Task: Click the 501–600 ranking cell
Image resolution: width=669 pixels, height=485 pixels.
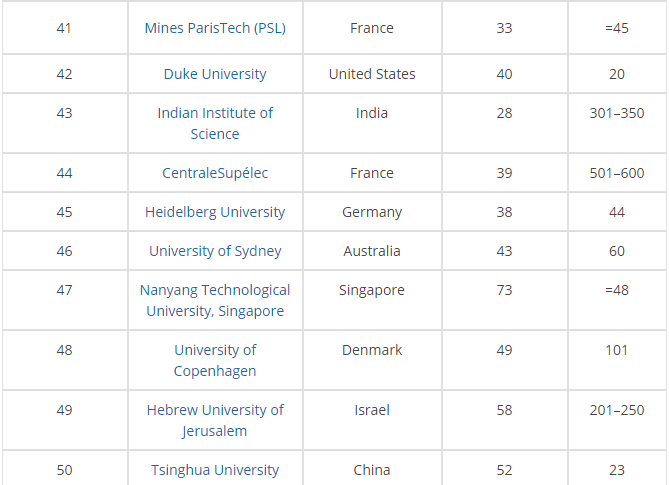Action: pos(617,173)
